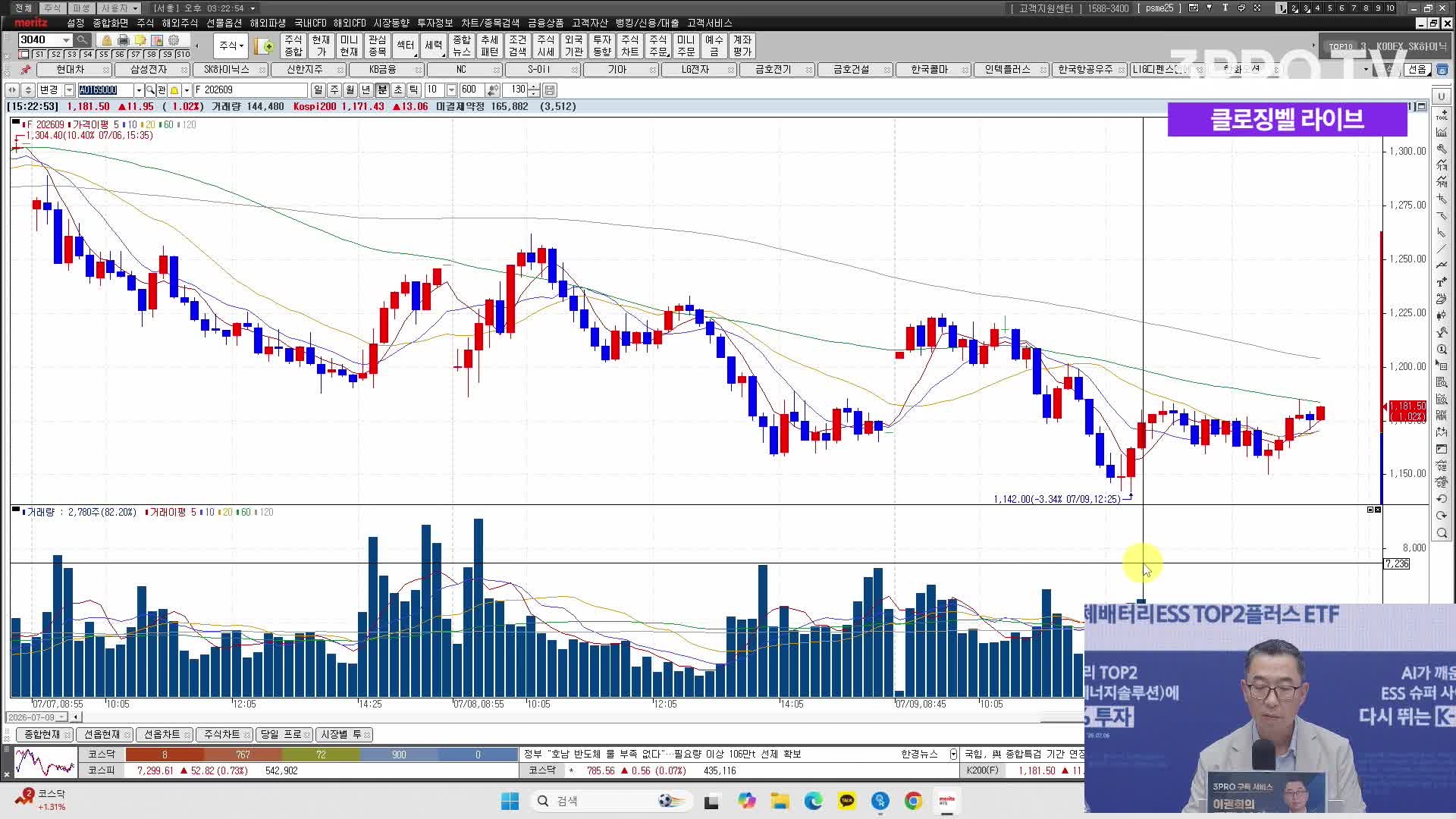Image resolution: width=1456 pixels, height=819 pixels.
Task: Open the 선물옵션 menu
Action: click(224, 23)
